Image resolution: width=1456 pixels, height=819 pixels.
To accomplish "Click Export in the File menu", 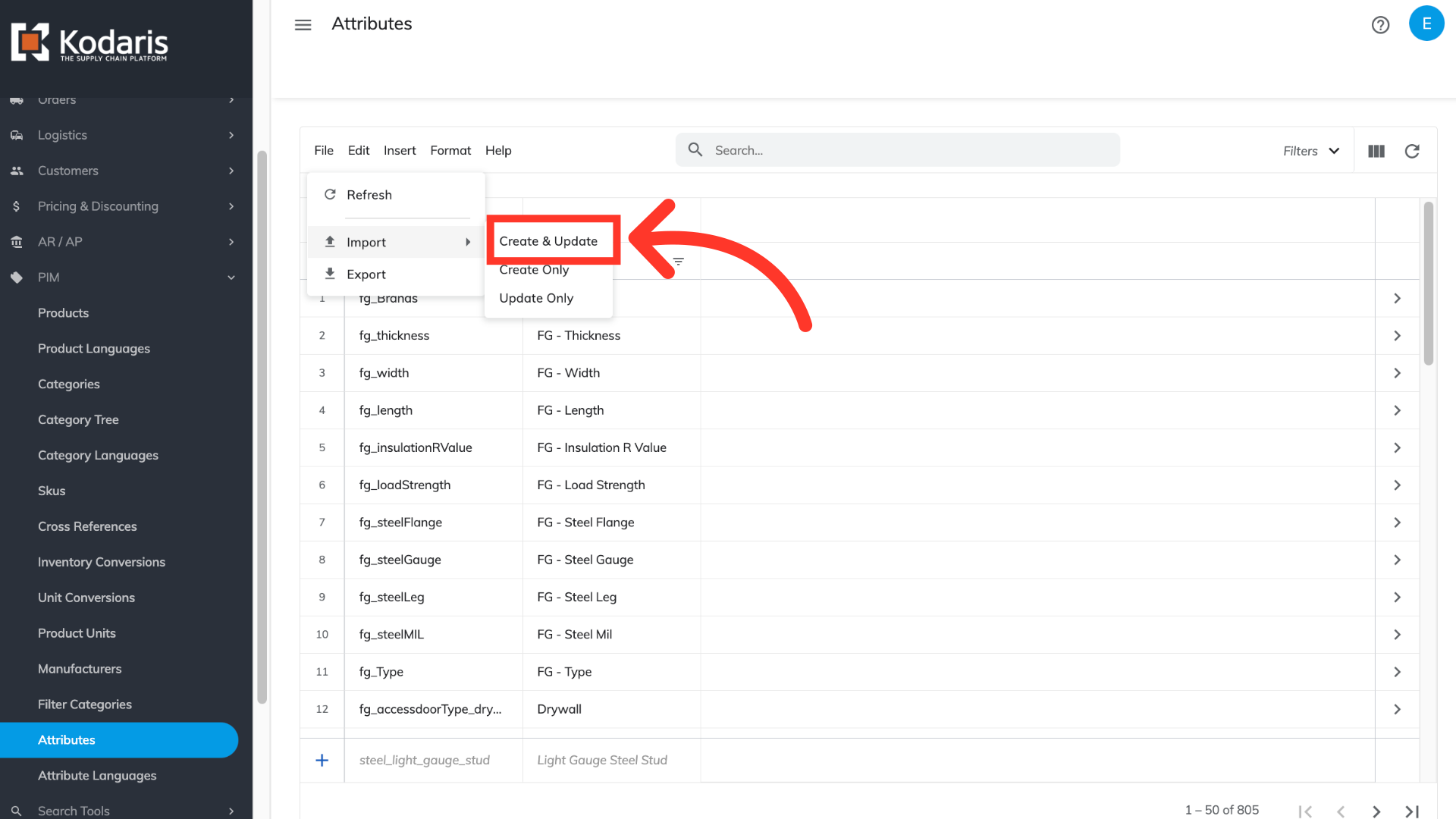I will click(x=366, y=275).
